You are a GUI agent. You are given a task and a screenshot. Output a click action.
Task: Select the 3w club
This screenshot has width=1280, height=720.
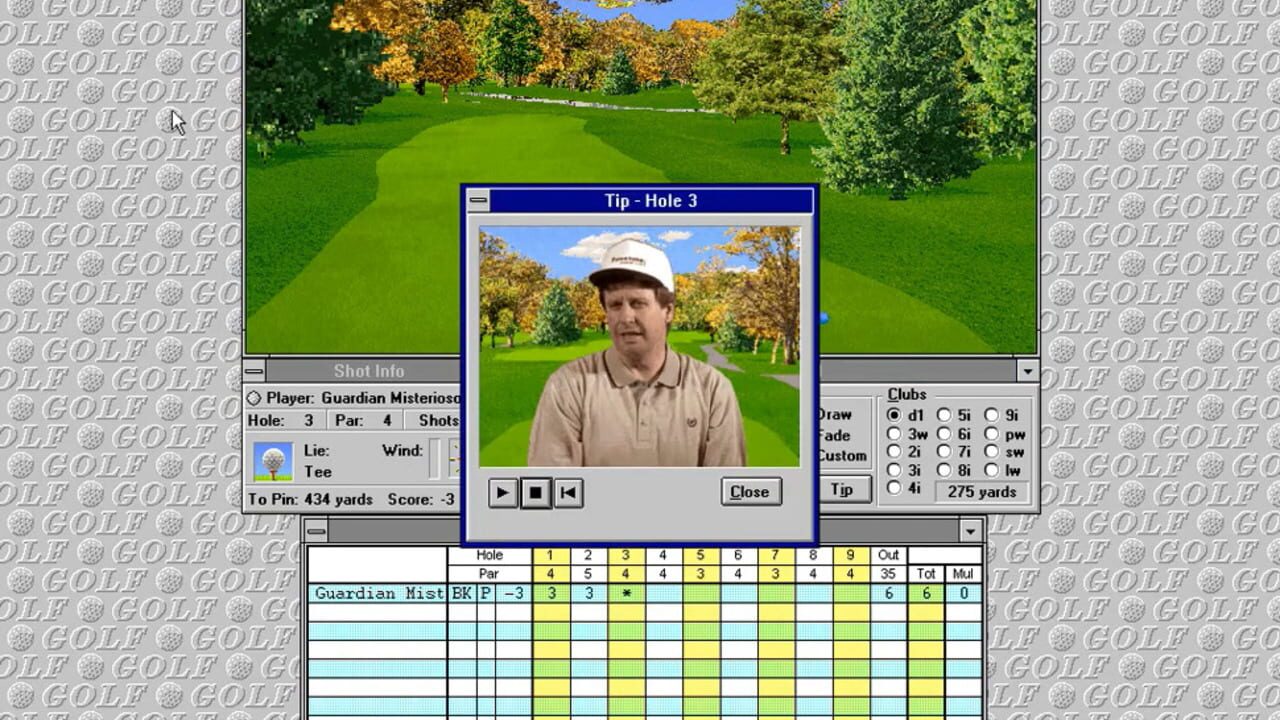pos(908,434)
